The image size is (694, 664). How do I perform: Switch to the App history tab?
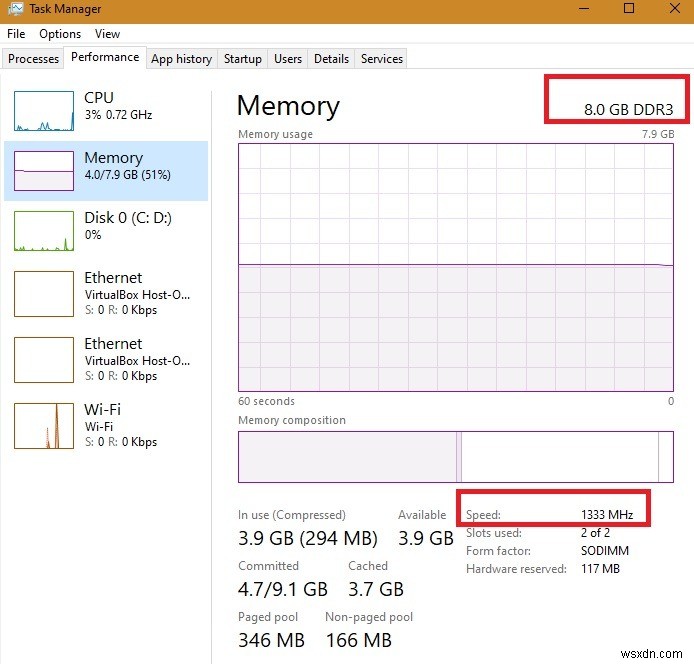181,59
